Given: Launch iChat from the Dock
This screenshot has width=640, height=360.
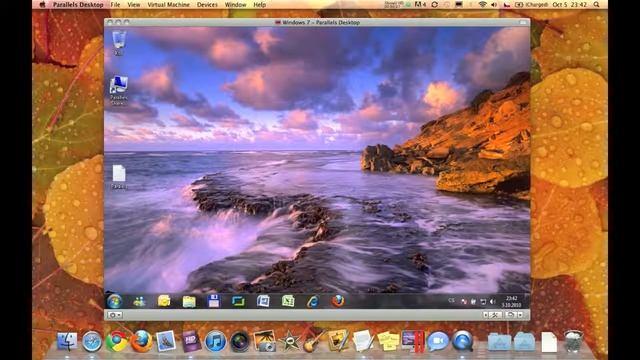Looking at the screenshot, I should 438,341.
